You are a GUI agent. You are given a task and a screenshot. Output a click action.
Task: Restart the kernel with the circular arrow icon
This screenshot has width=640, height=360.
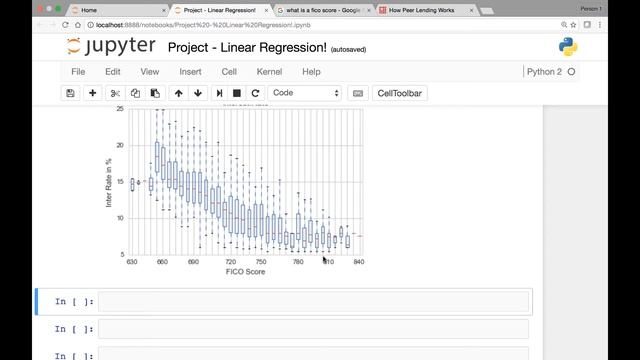[x=256, y=93]
